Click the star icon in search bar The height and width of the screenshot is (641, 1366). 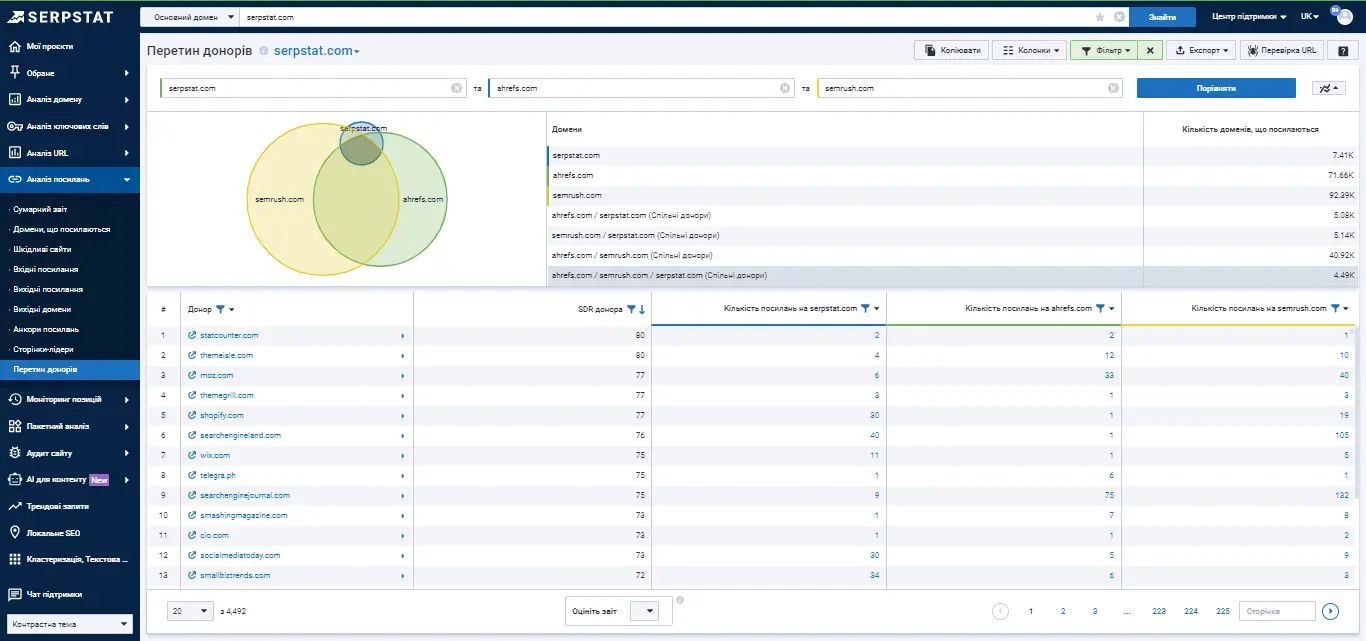[x=1100, y=17]
